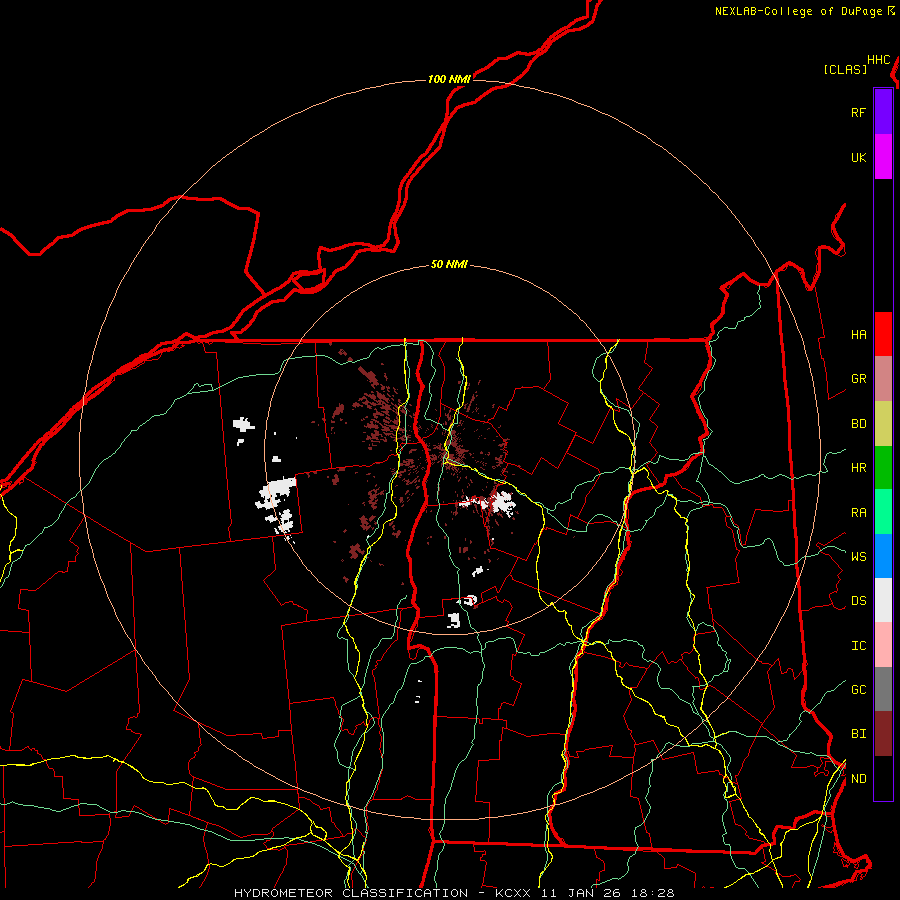Pick the dark green HR color swatch
The width and height of the screenshot is (900, 900).
coord(883,467)
